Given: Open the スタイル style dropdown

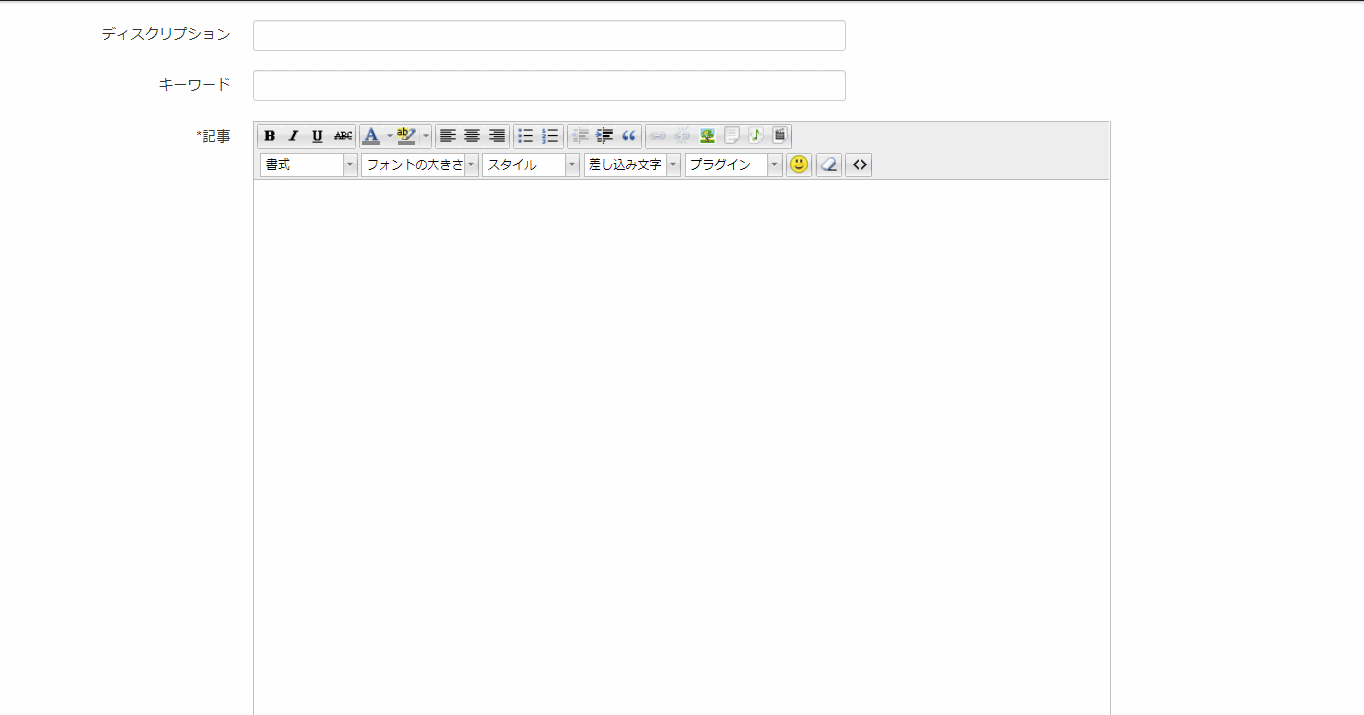Looking at the screenshot, I should click(530, 165).
